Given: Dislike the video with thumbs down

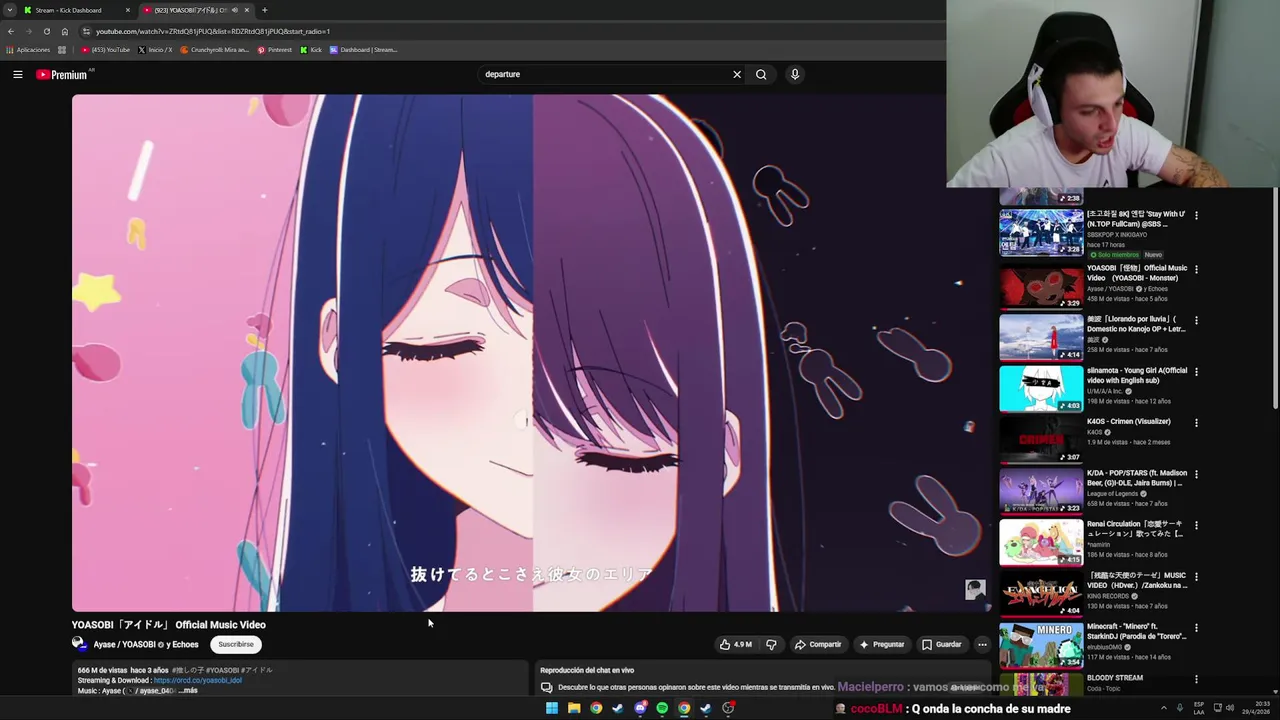Looking at the screenshot, I should point(771,645).
